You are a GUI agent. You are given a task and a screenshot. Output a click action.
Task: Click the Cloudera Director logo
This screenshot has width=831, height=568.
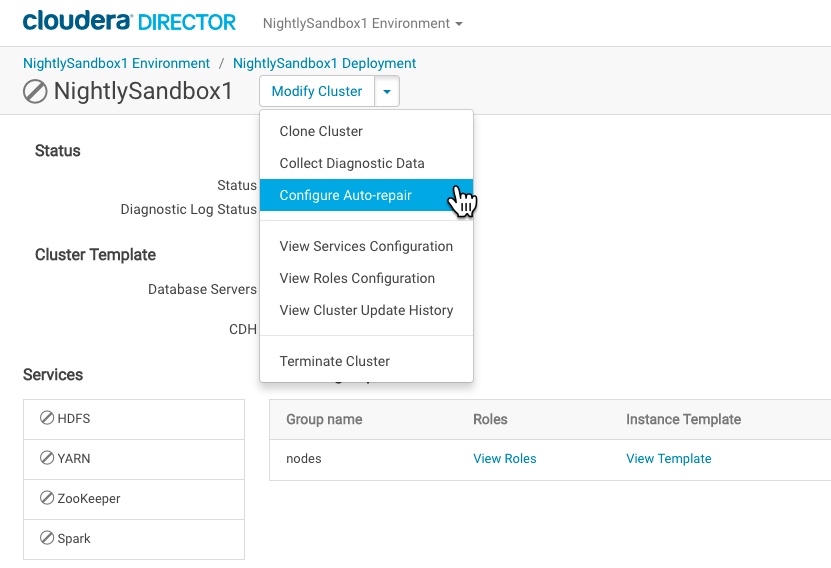pos(129,22)
